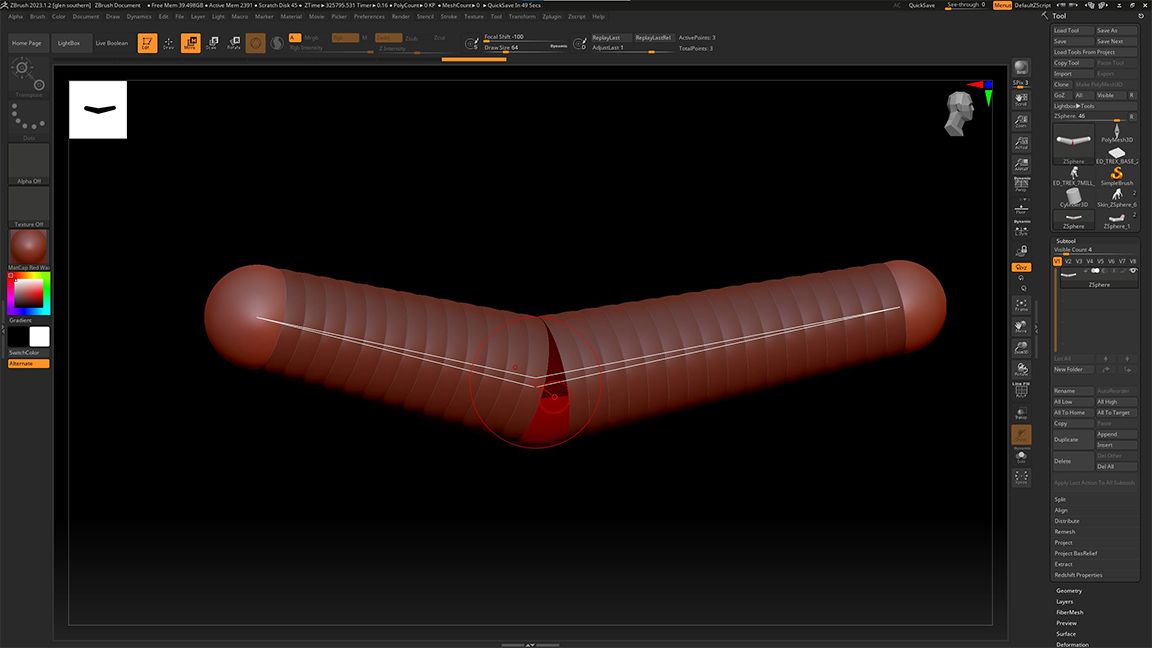Toggle V2 subtool visibility
Image resolution: width=1152 pixels, height=648 pixels.
1066,260
